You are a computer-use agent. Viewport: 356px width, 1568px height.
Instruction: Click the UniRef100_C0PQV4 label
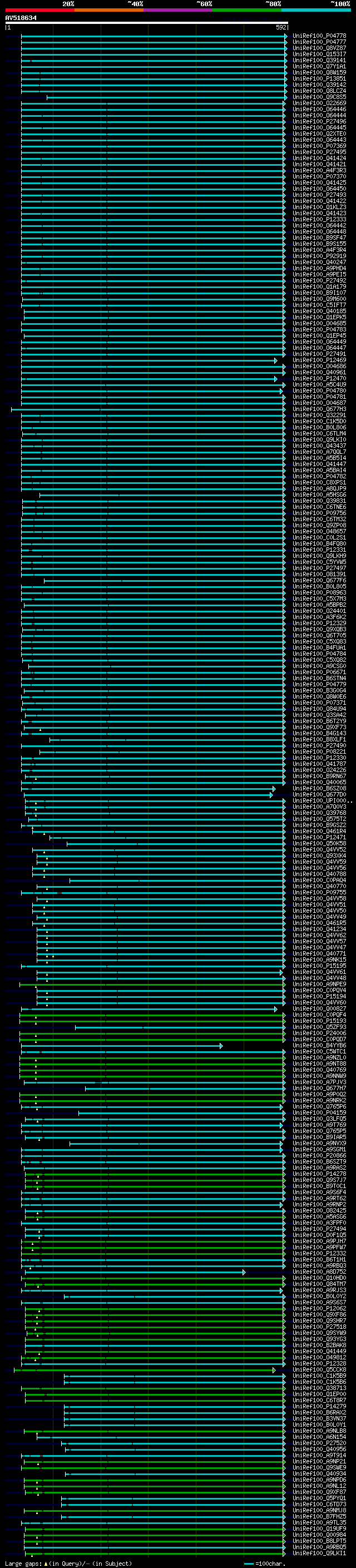[319, 991]
